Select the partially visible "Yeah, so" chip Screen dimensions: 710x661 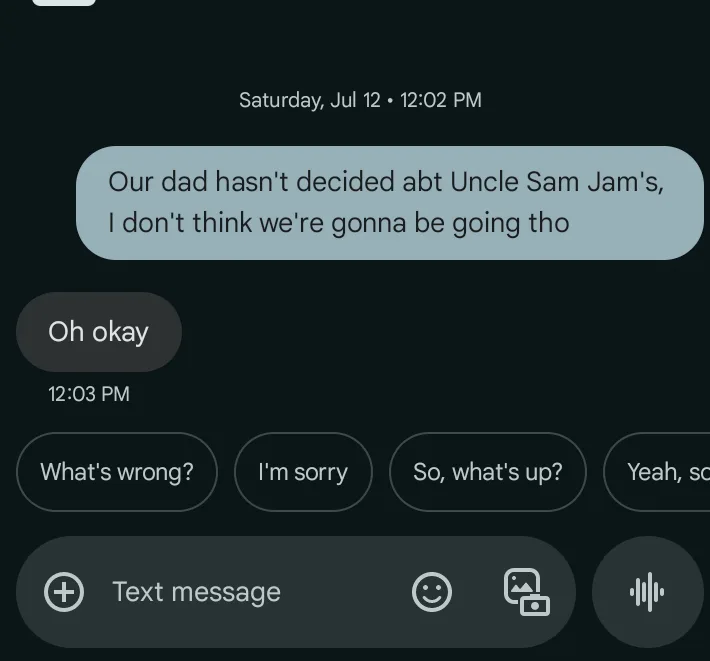(x=657, y=472)
